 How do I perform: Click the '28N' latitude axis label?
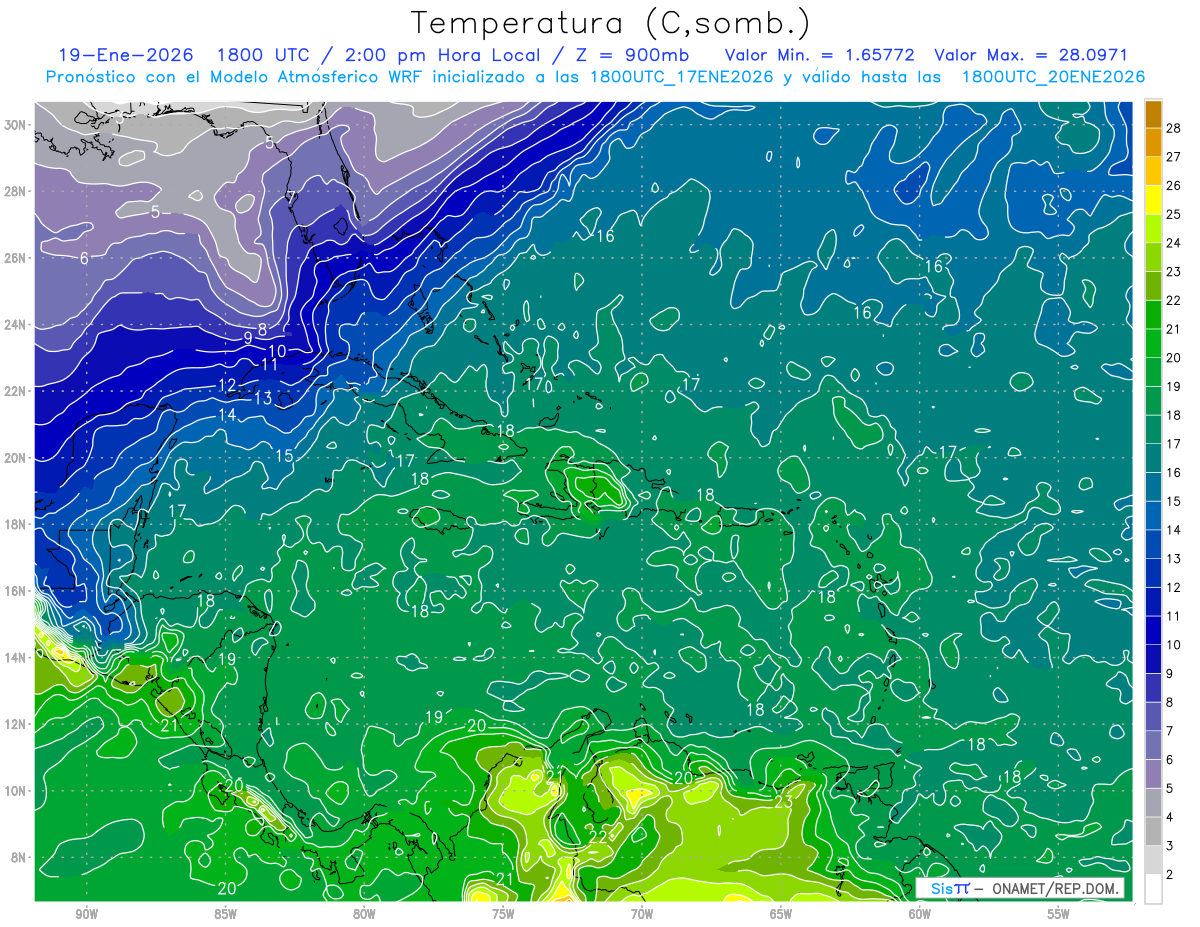click(16, 191)
